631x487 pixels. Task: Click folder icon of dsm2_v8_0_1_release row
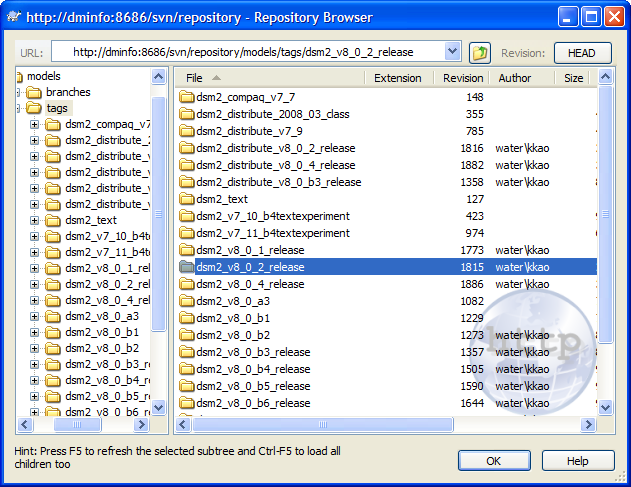click(x=187, y=250)
